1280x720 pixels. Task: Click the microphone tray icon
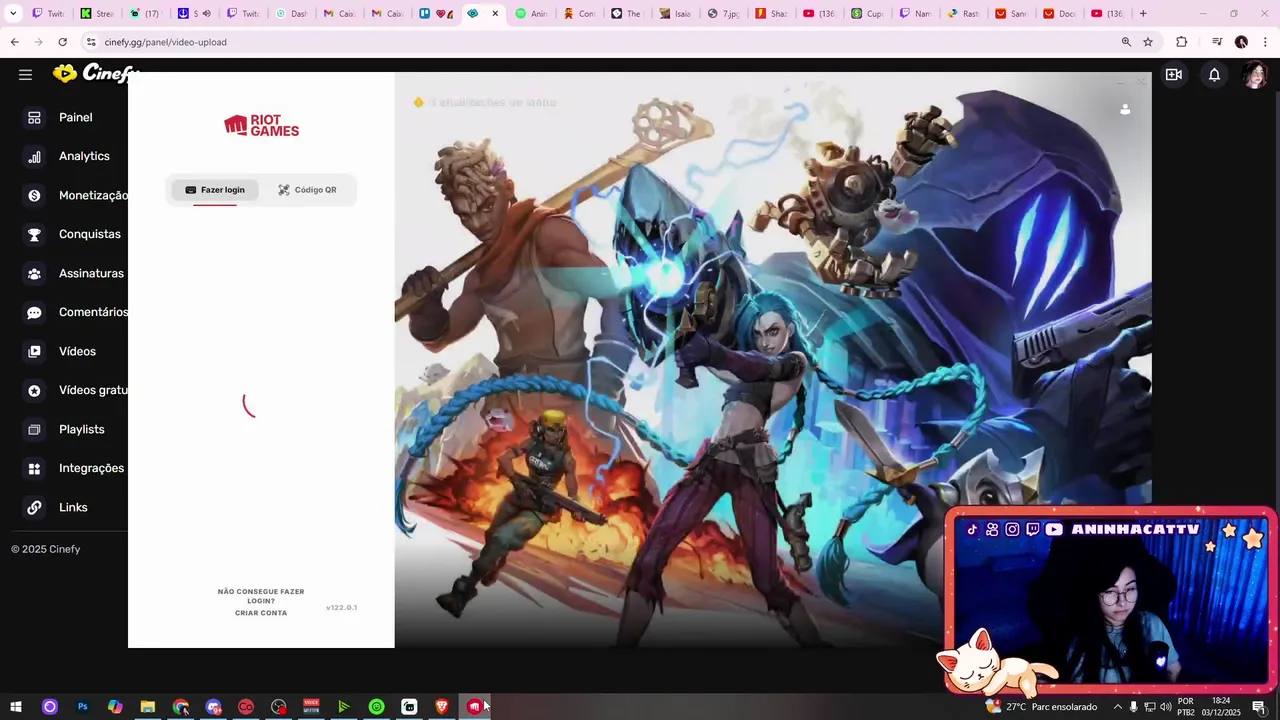(x=1134, y=707)
